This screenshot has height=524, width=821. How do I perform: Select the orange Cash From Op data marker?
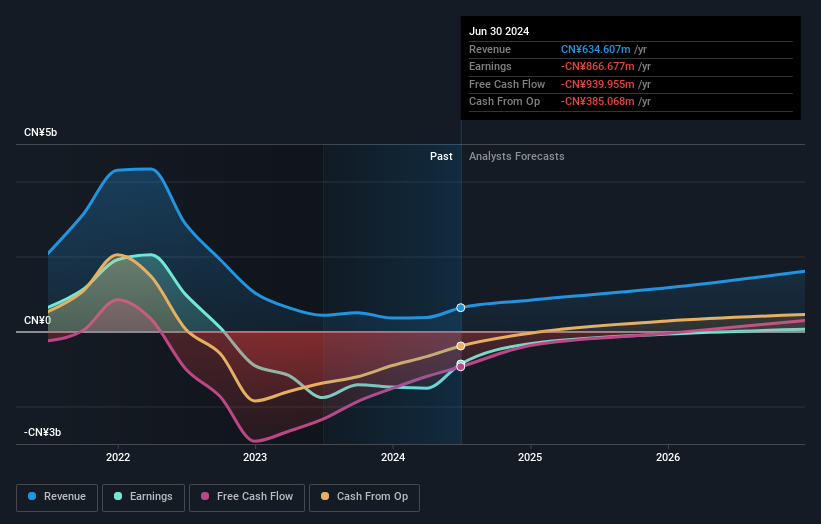pos(461,346)
